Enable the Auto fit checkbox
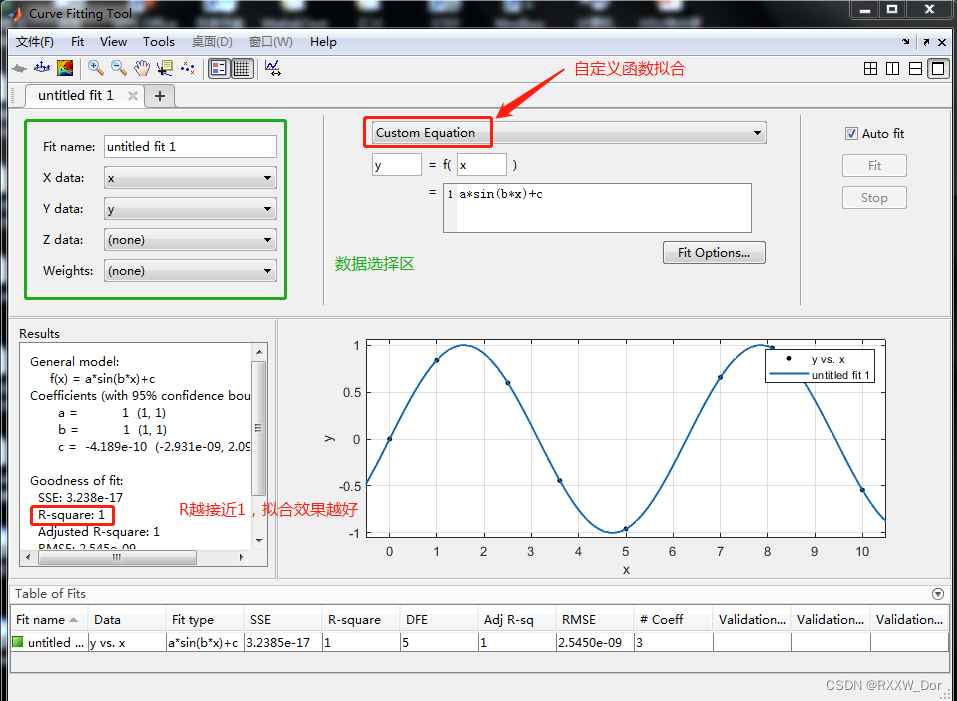The height and width of the screenshot is (701, 957). pyautogui.click(x=851, y=133)
